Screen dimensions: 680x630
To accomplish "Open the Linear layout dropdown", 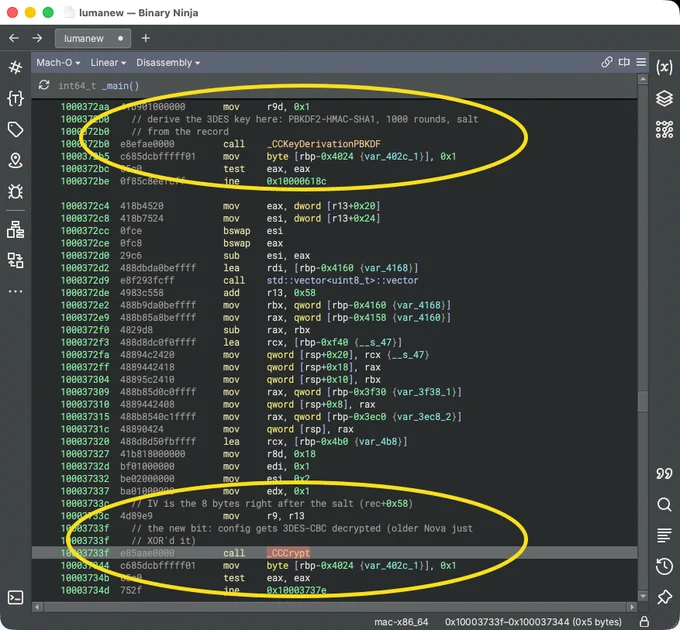I will [108, 62].
